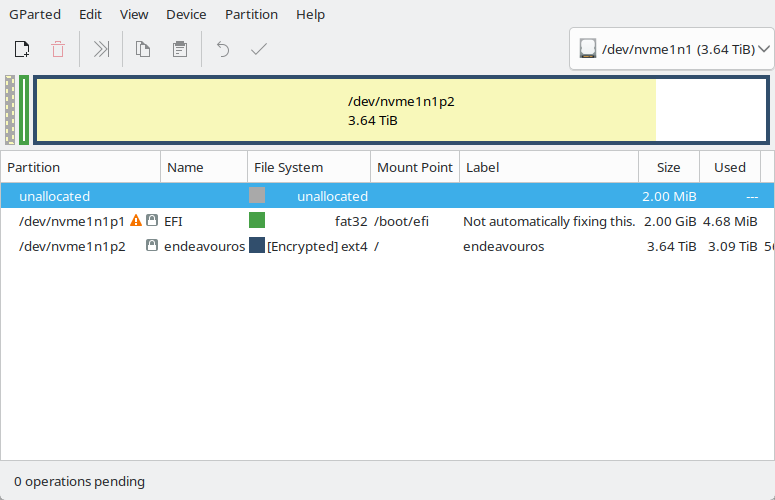
Task: Sort by File System column header
Action: (309, 167)
